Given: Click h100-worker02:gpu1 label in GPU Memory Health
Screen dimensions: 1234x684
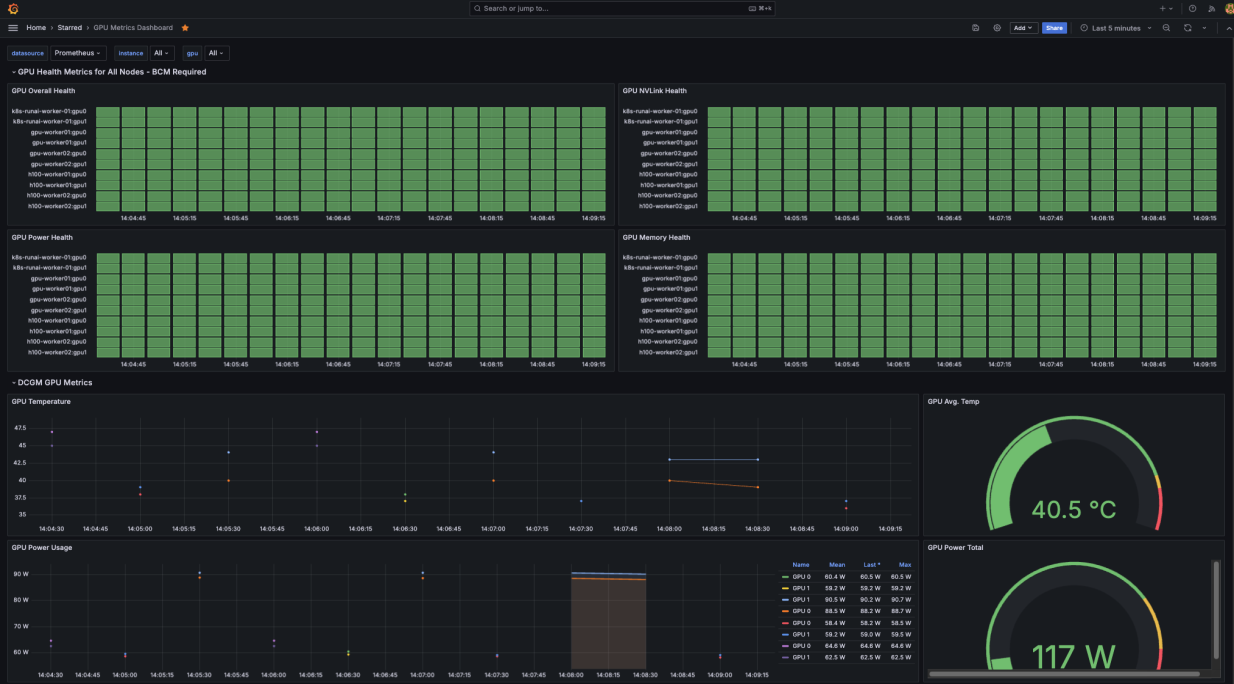Looking at the screenshot, I should pos(666,352).
